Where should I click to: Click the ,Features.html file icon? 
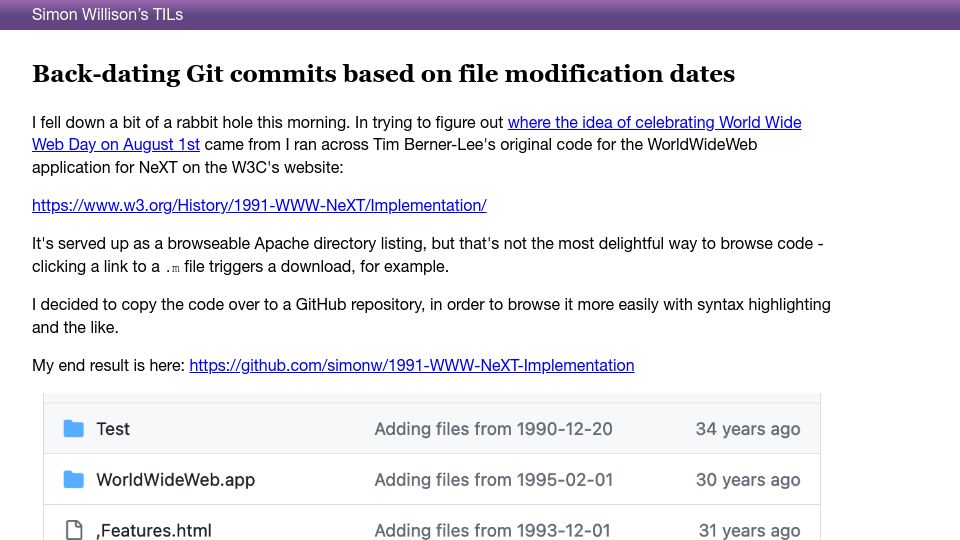tap(73, 530)
